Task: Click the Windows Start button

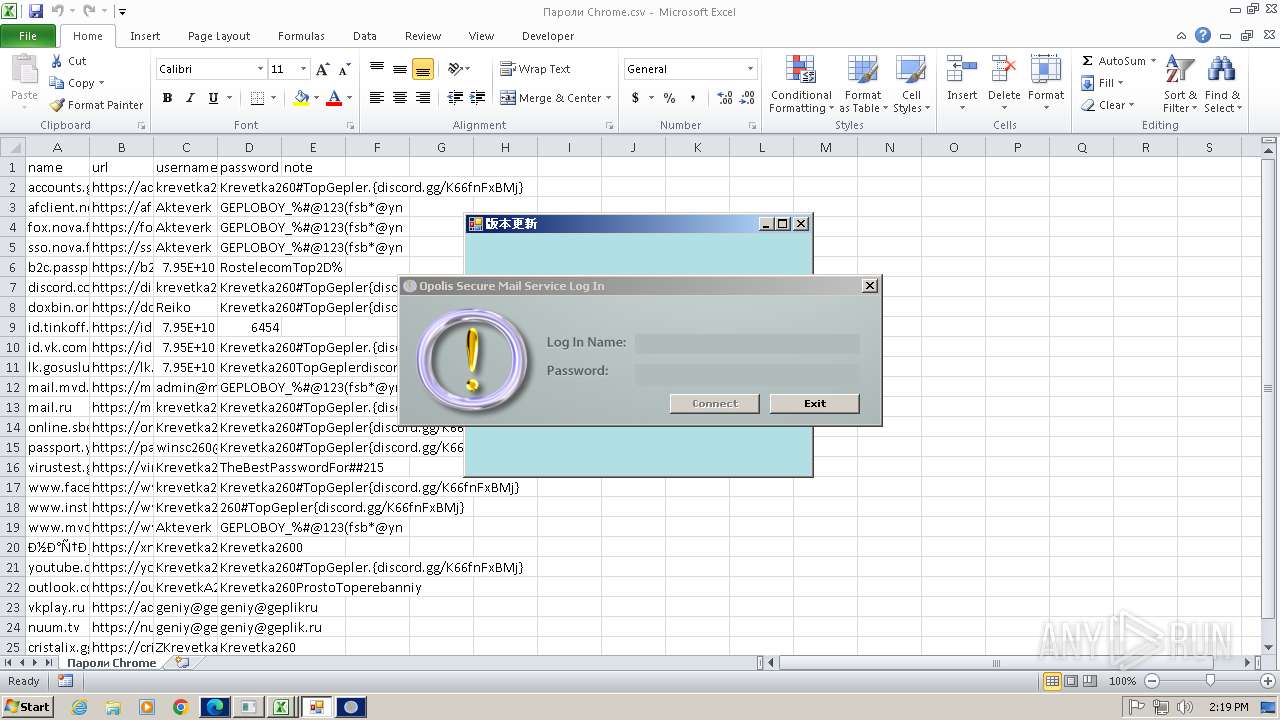Action: click(x=28, y=707)
